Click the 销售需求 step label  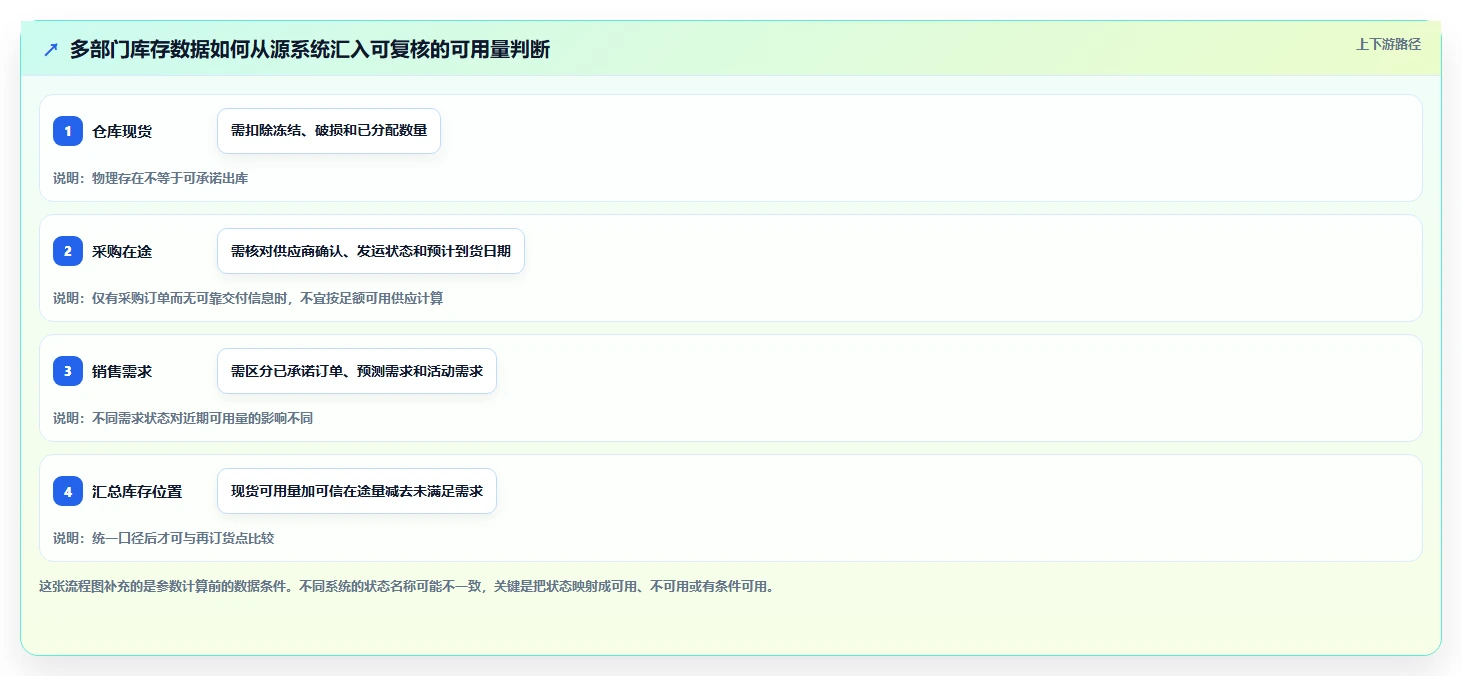click(x=122, y=371)
